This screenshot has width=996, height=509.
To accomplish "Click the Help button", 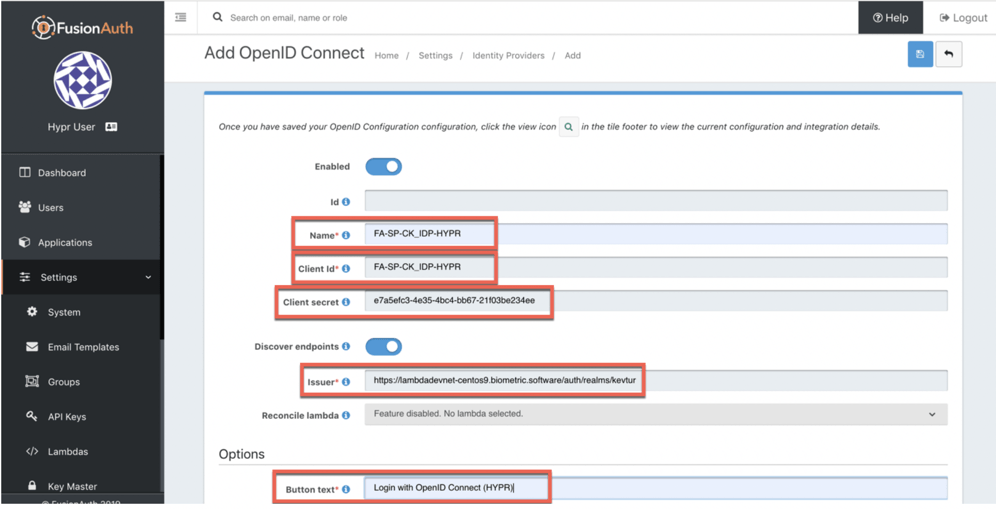I will [891, 18].
